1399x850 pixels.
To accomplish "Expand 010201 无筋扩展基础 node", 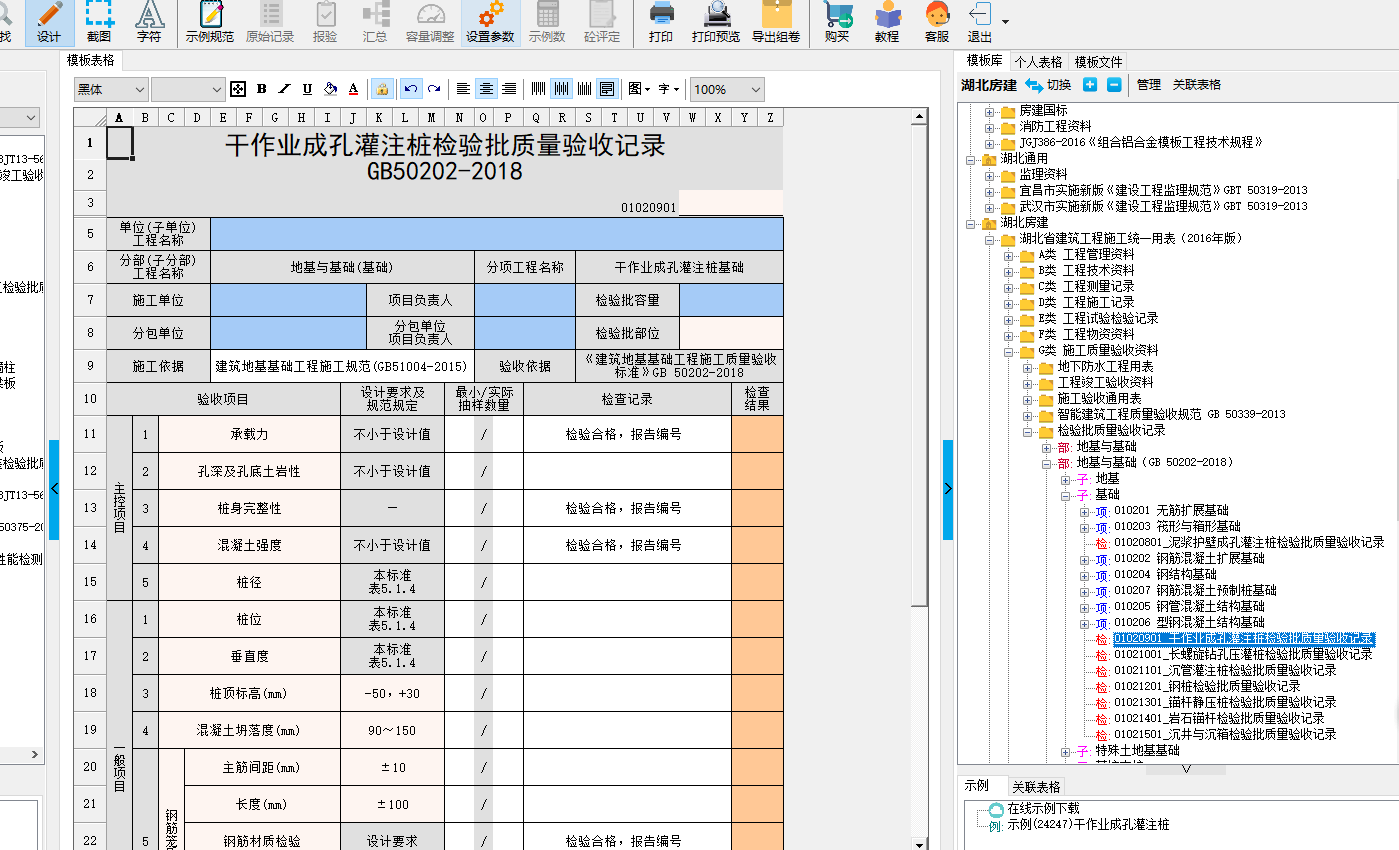I will point(1084,511).
